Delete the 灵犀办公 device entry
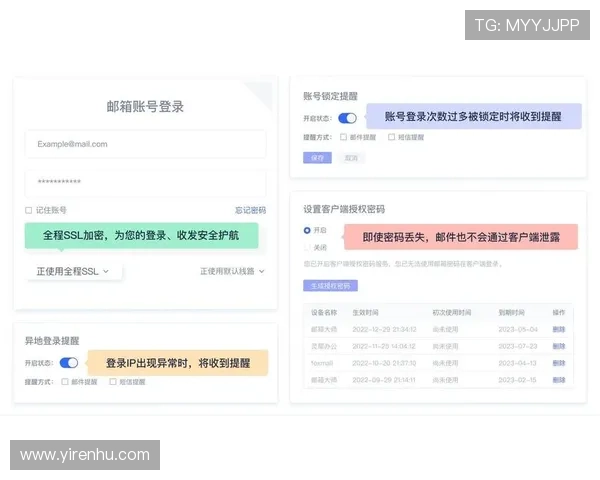Image resolution: width=600 pixels, height=480 pixels. click(x=559, y=346)
